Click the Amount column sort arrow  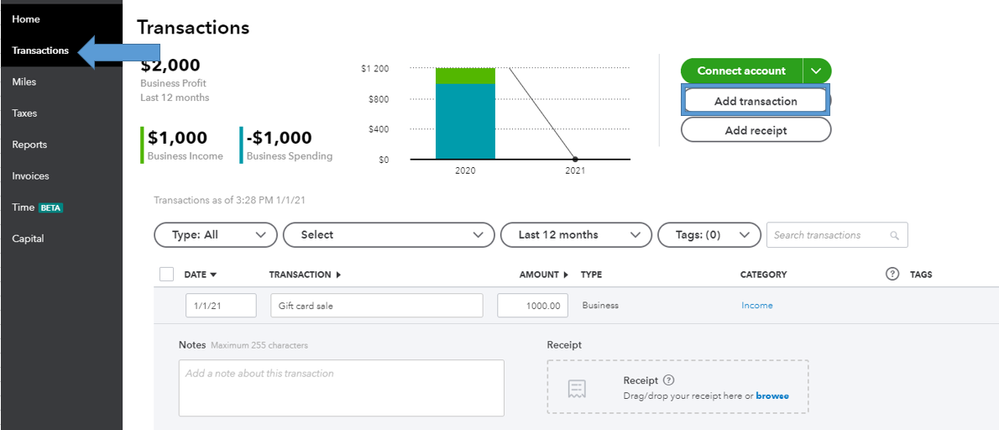(568, 274)
